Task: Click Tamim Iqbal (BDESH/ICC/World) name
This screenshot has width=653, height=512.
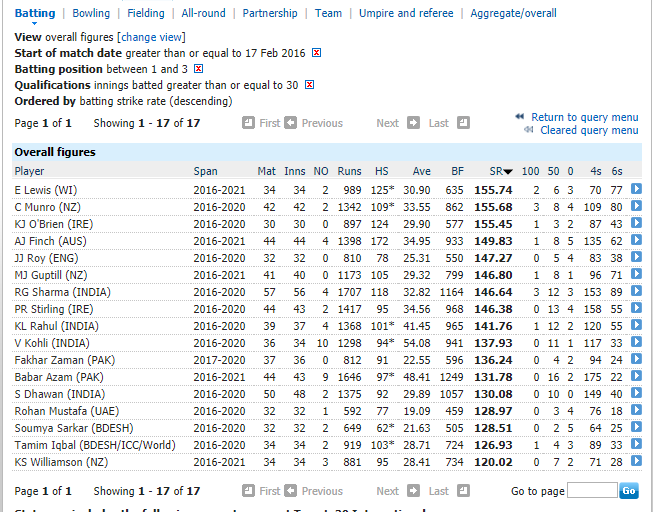Action: pos(95,445)
